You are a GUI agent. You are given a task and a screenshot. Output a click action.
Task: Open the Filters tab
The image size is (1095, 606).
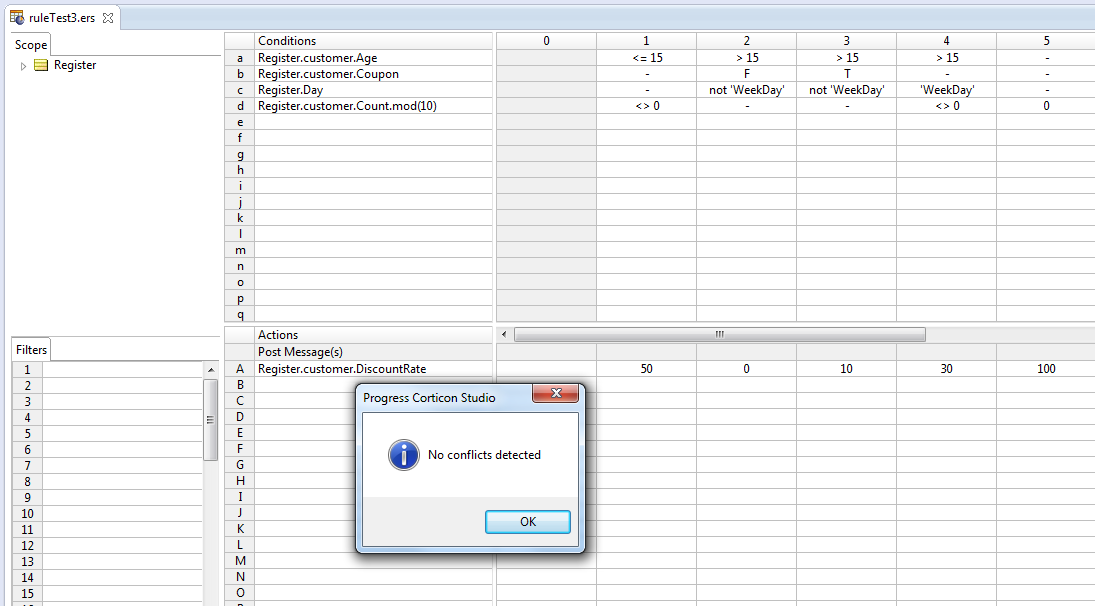tap(31, 350)
